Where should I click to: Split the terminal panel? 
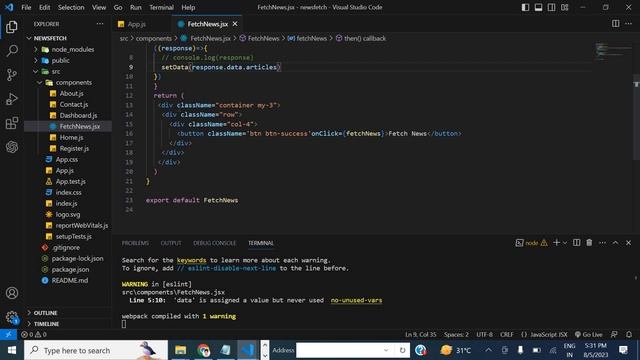pyautogui.click(x=576, y=243)
